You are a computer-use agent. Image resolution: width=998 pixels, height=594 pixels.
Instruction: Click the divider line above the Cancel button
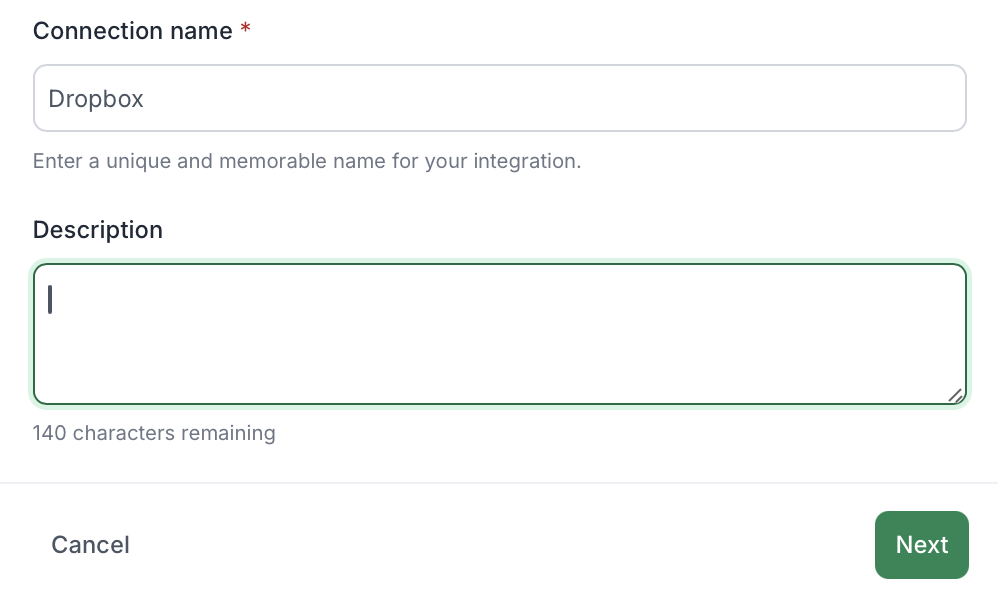pyautogui.click(x=499, y=483)
